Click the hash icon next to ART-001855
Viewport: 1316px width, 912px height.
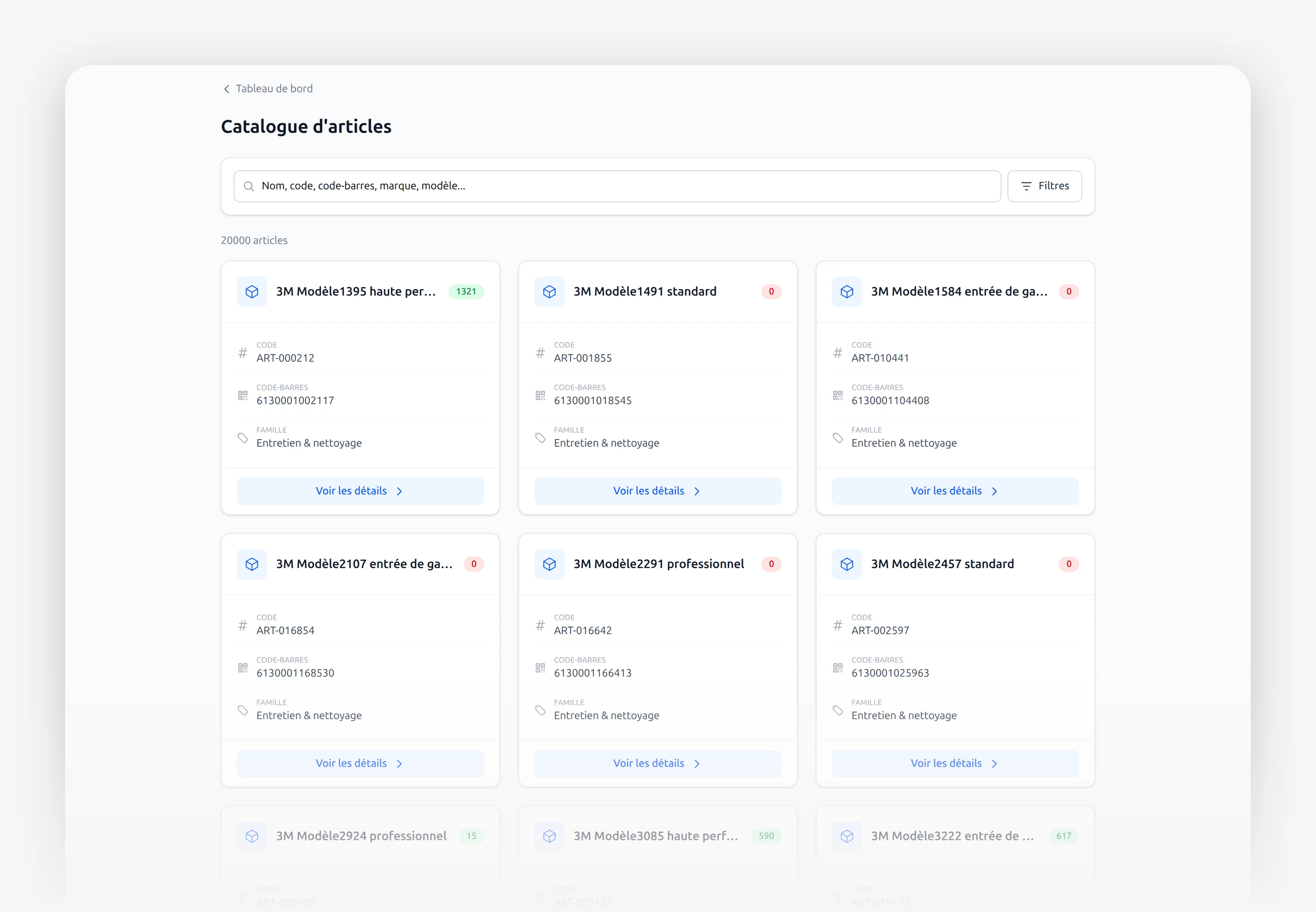coord(540,353)
